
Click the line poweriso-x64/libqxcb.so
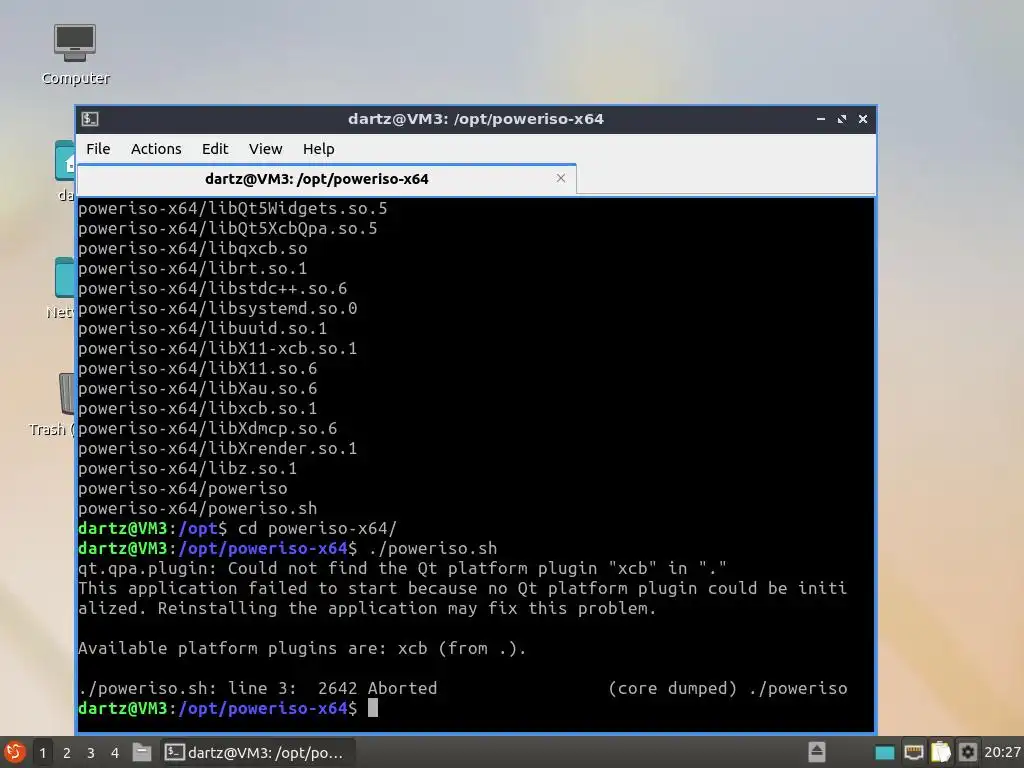point(193,249)
